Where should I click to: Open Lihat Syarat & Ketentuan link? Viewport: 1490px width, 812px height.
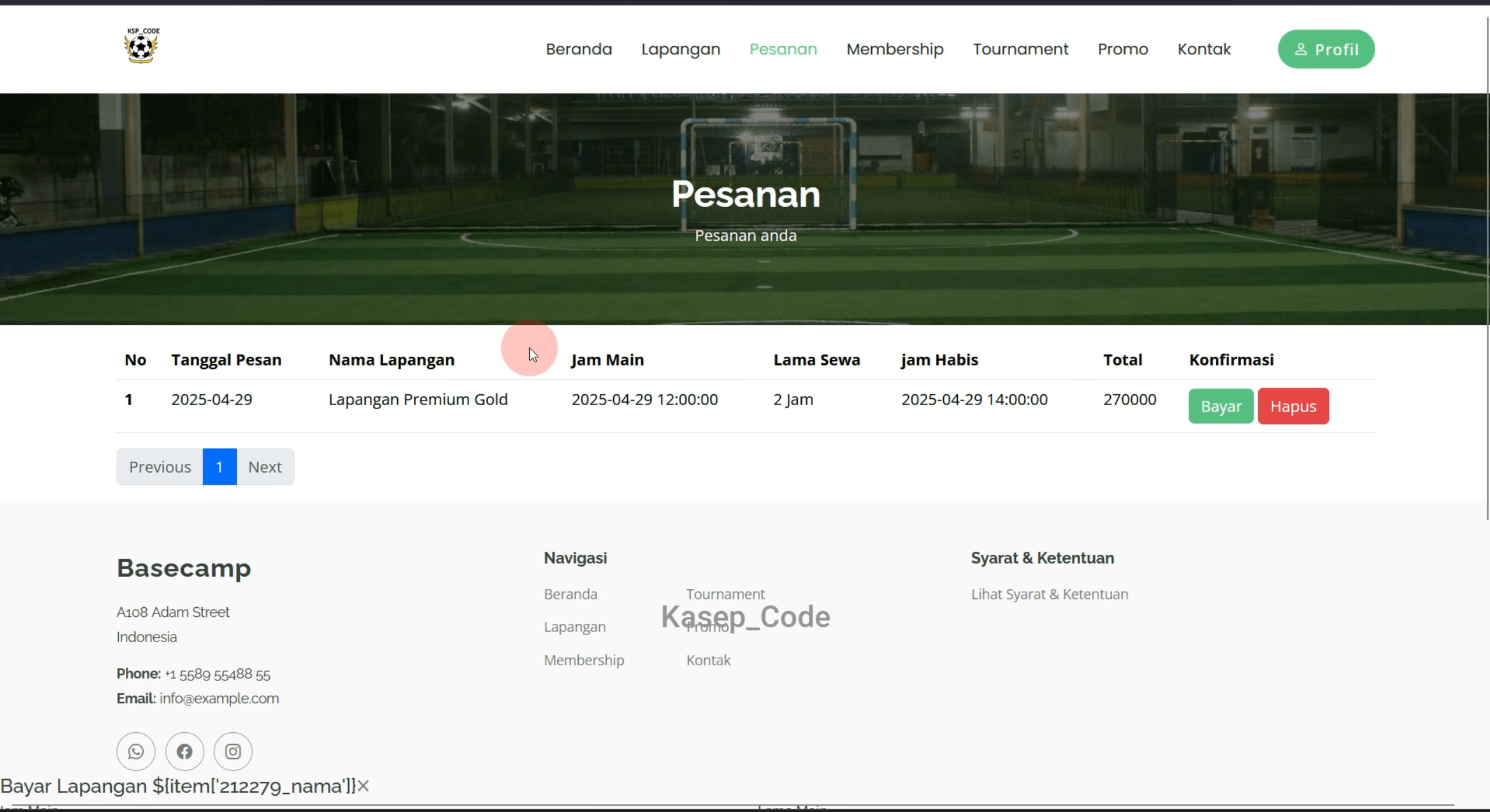tap(1050, 594)
